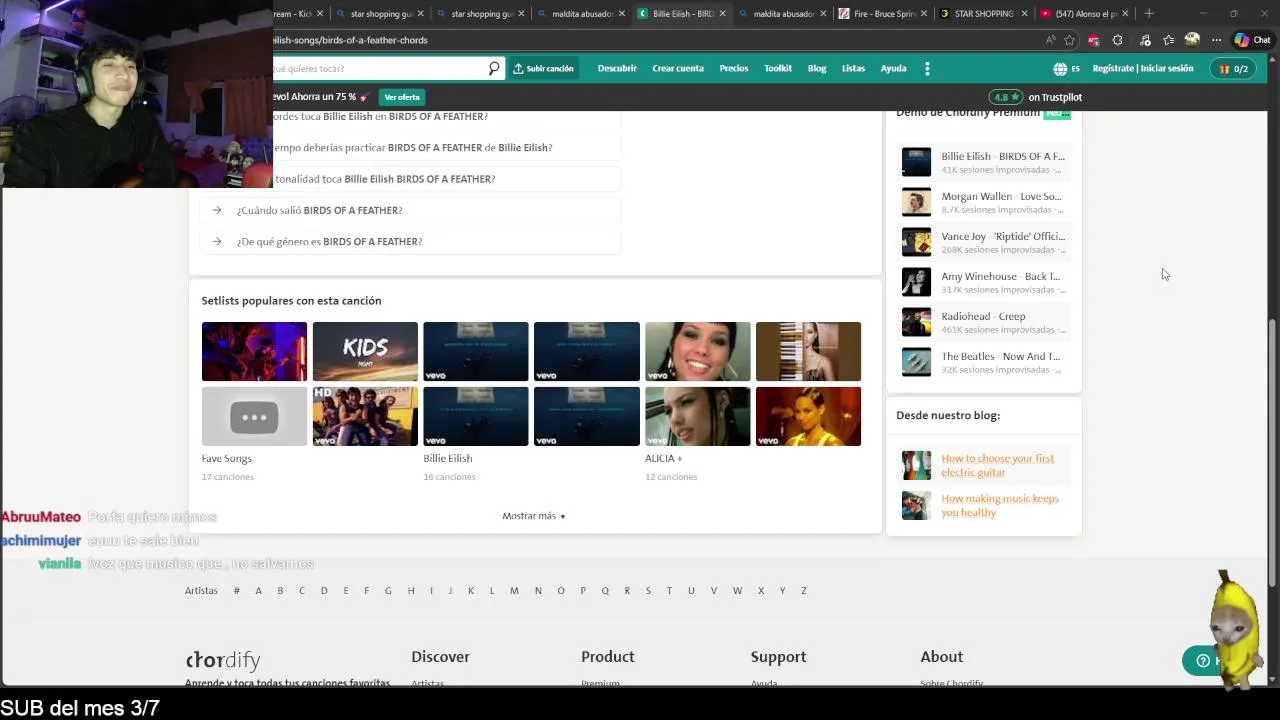Click the gift '0/2' counter button
The height and width of the screenshot is (720, 1280).
tap(1233, 69)
